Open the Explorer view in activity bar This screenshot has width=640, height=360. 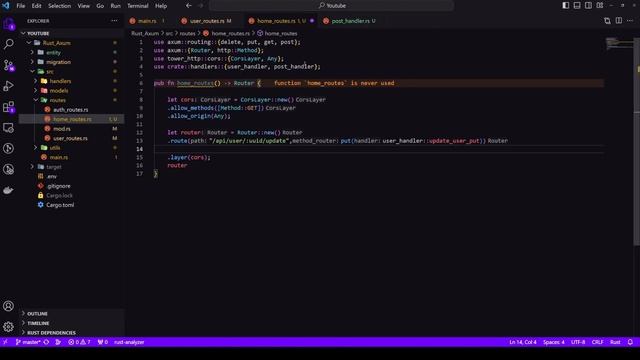tap(9, 24)
